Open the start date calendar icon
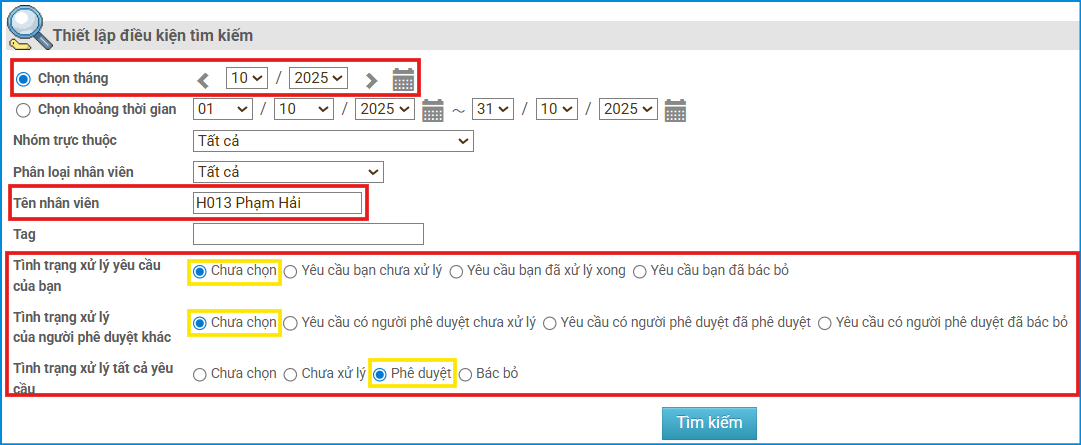Screen dimensions: 1081x445 click(432, 110)
